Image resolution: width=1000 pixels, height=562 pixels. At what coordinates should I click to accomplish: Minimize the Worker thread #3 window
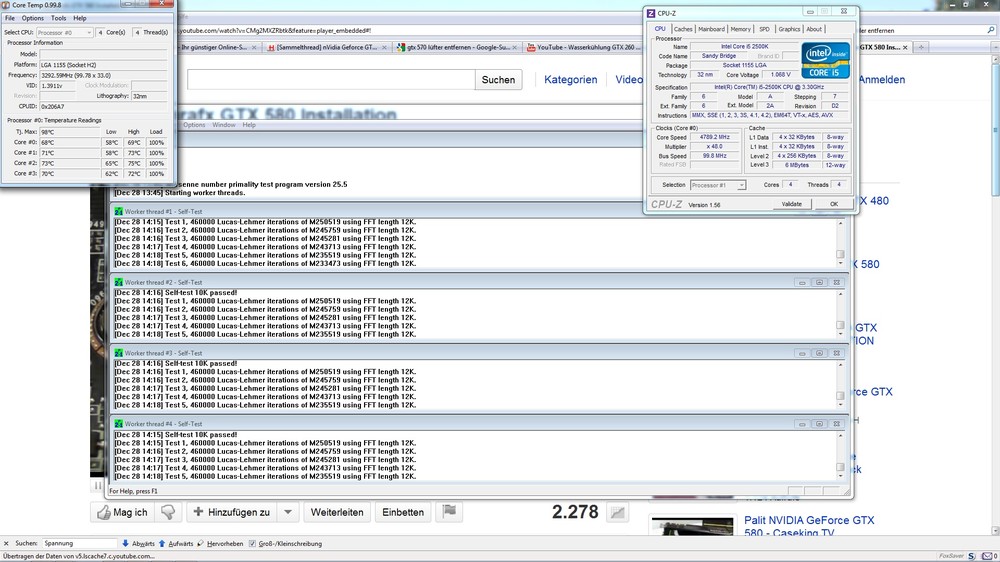tap(802, 353)
